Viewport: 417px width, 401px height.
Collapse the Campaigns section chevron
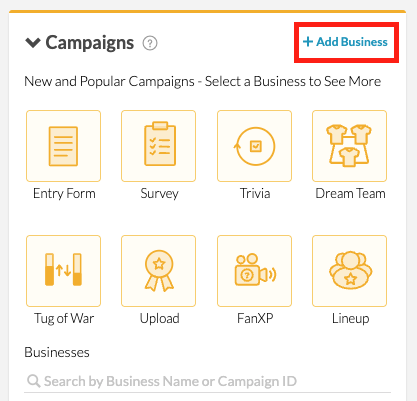click(33, 43)
